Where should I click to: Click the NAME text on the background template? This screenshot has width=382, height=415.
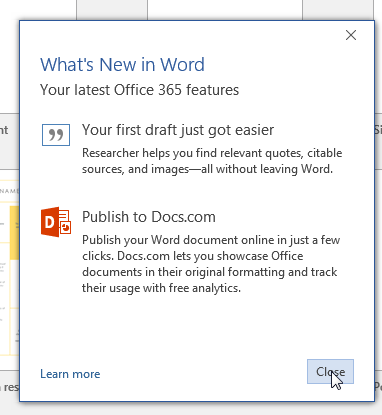9,191
